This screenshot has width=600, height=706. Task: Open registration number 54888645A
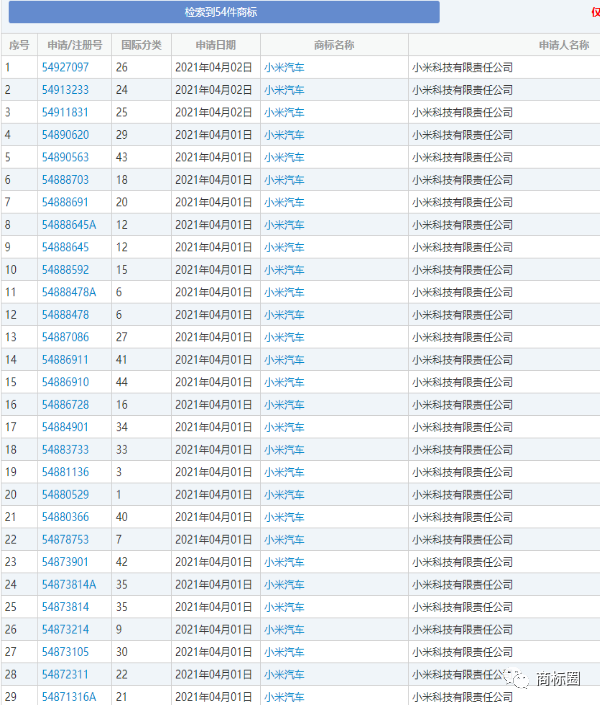coord(69,225)
